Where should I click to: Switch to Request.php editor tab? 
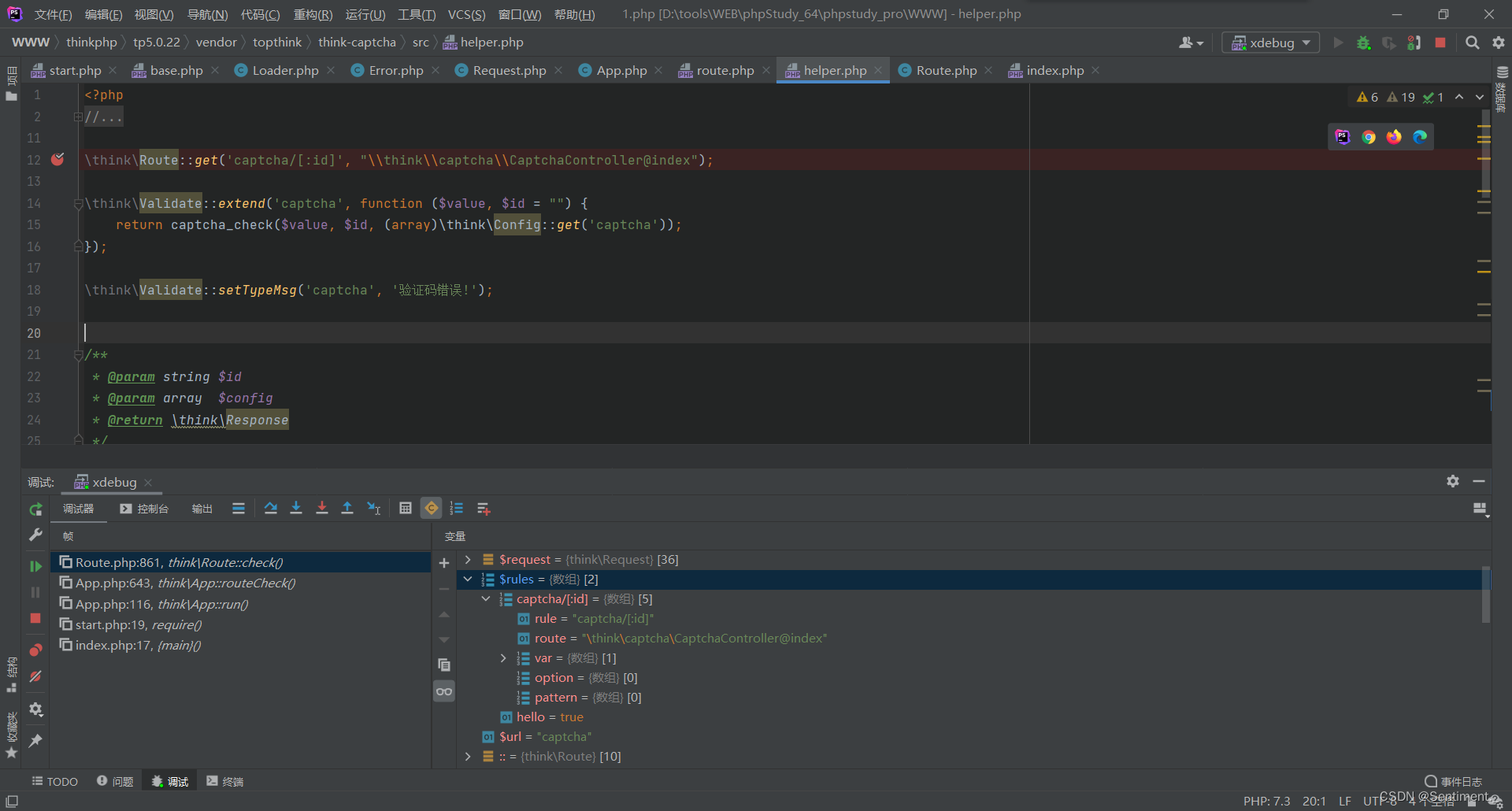(x=509, y=70)
